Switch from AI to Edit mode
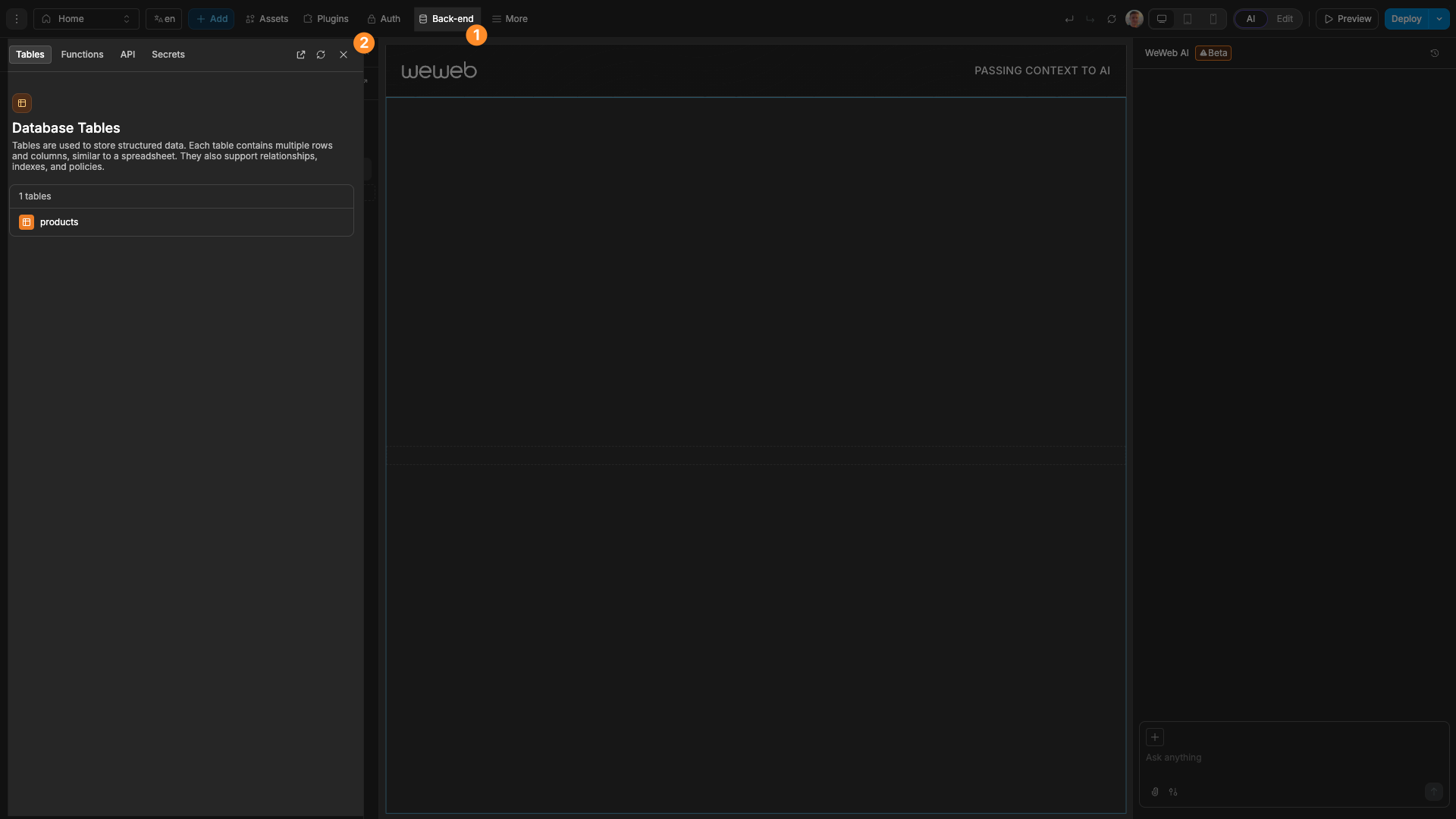The height and width of the screenshot is (819, 1456). coord(1285,19)
